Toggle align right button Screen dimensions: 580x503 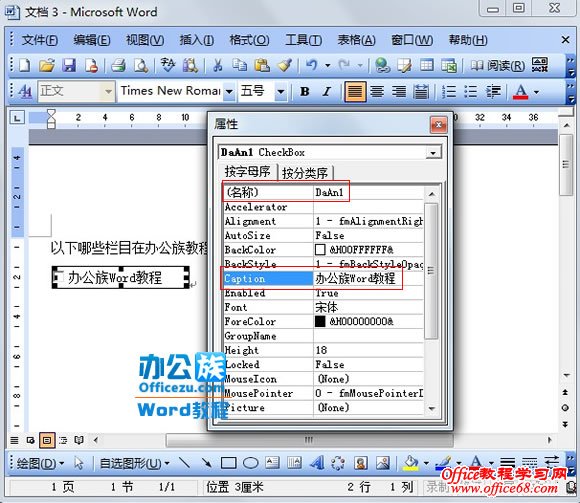point(399,91)
